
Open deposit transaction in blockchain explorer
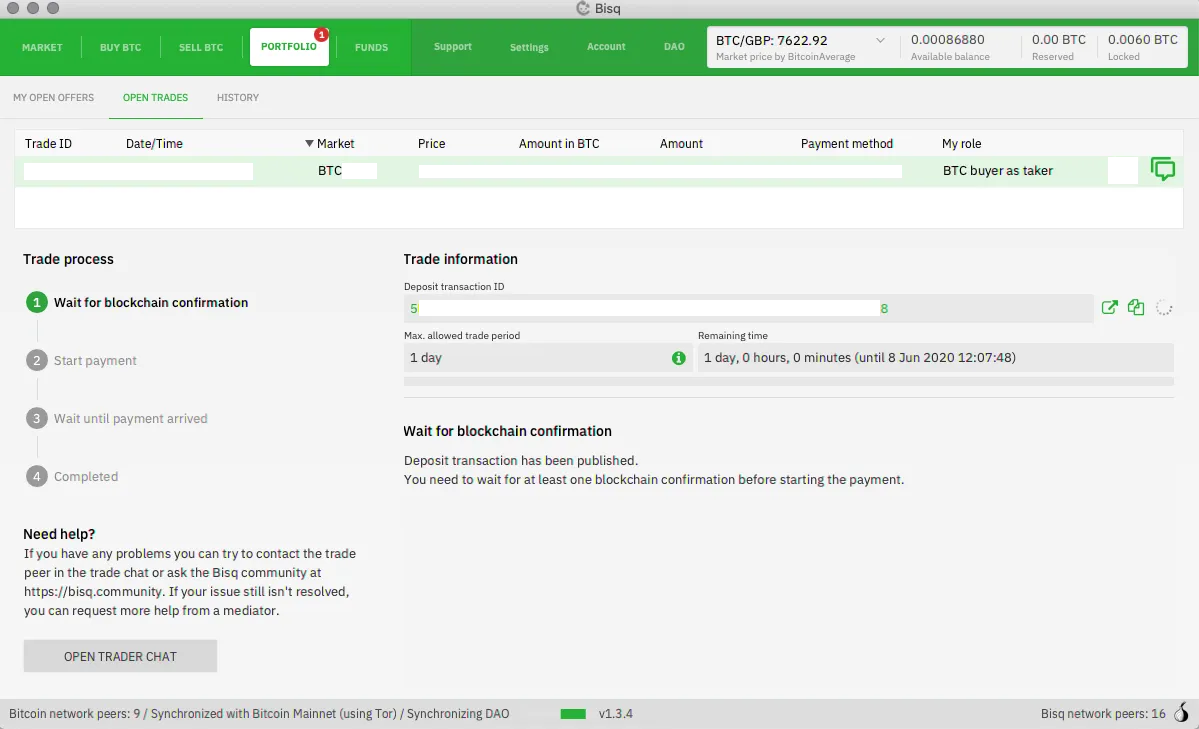[1109, 308]
